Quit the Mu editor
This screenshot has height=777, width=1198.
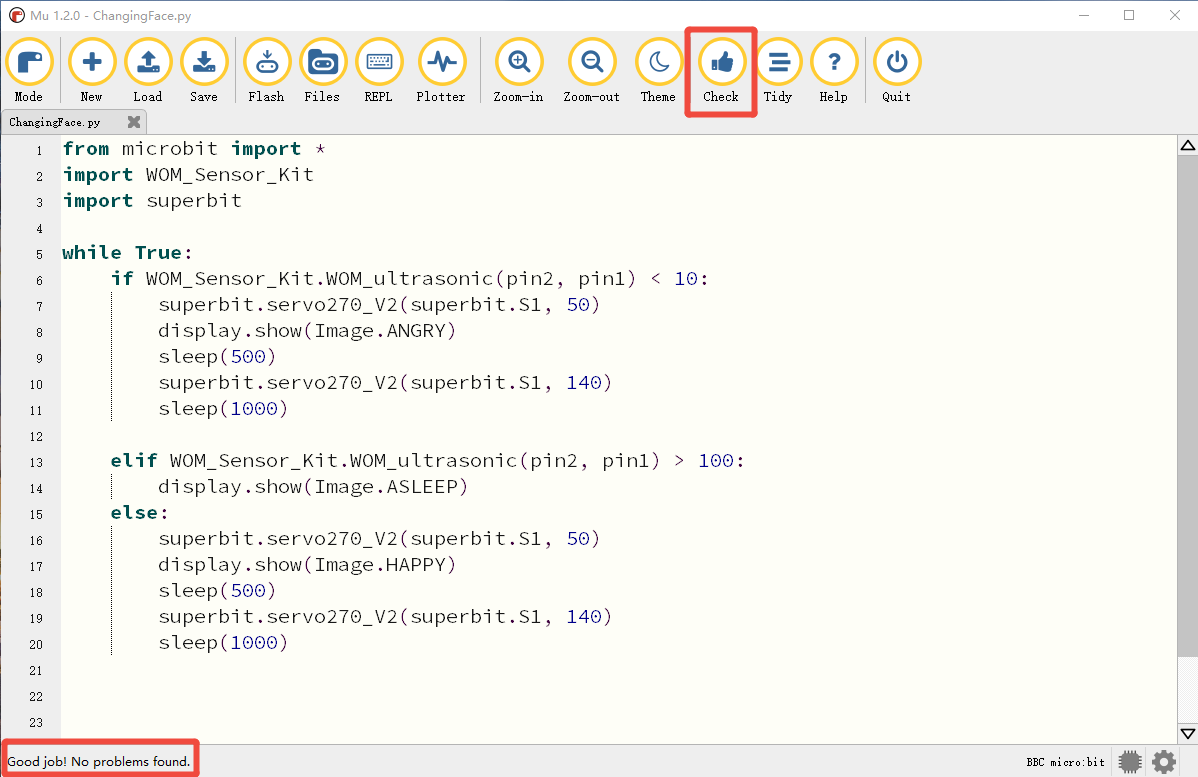pos(896,70)
